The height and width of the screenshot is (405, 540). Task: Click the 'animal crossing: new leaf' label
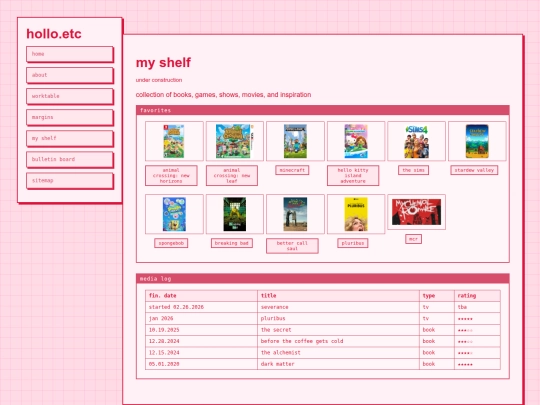coord(232,176)
